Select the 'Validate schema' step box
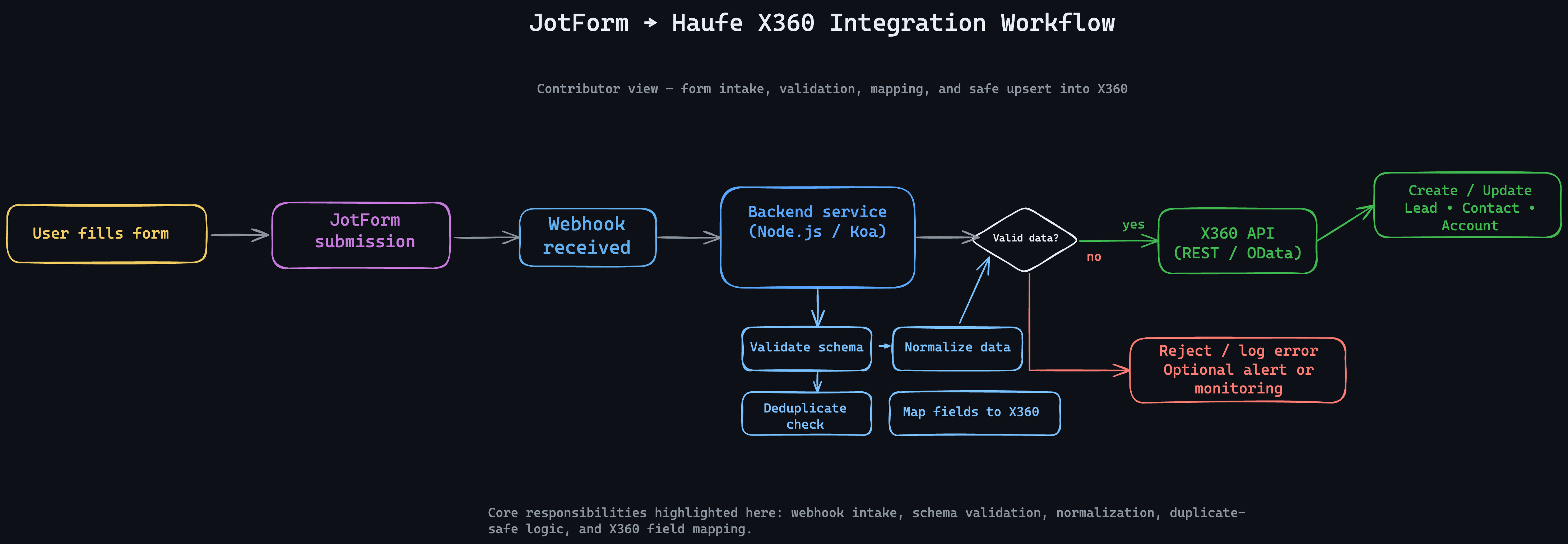1568x544 pixels. tap(807, 349)
